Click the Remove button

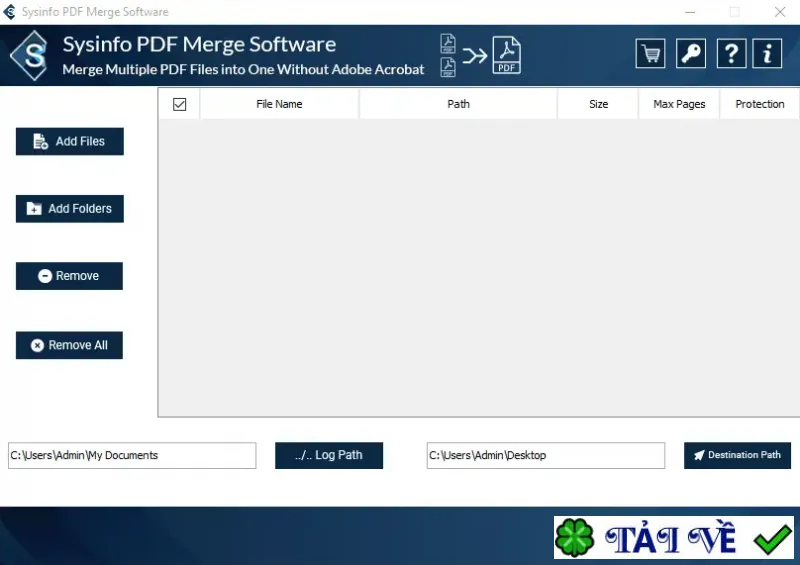click(69, 276)
